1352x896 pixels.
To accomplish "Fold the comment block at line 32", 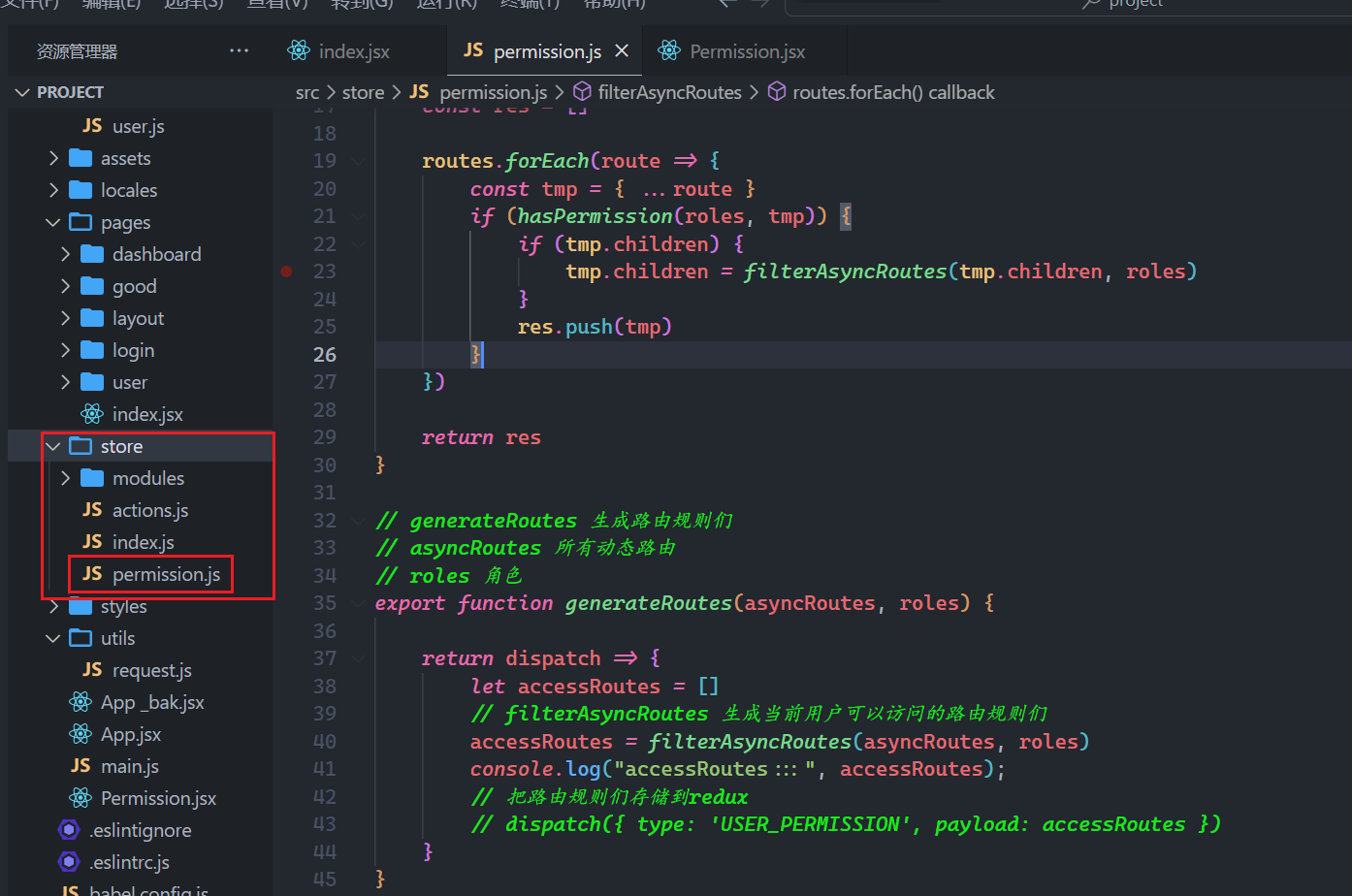I will [x=358, y=521].
